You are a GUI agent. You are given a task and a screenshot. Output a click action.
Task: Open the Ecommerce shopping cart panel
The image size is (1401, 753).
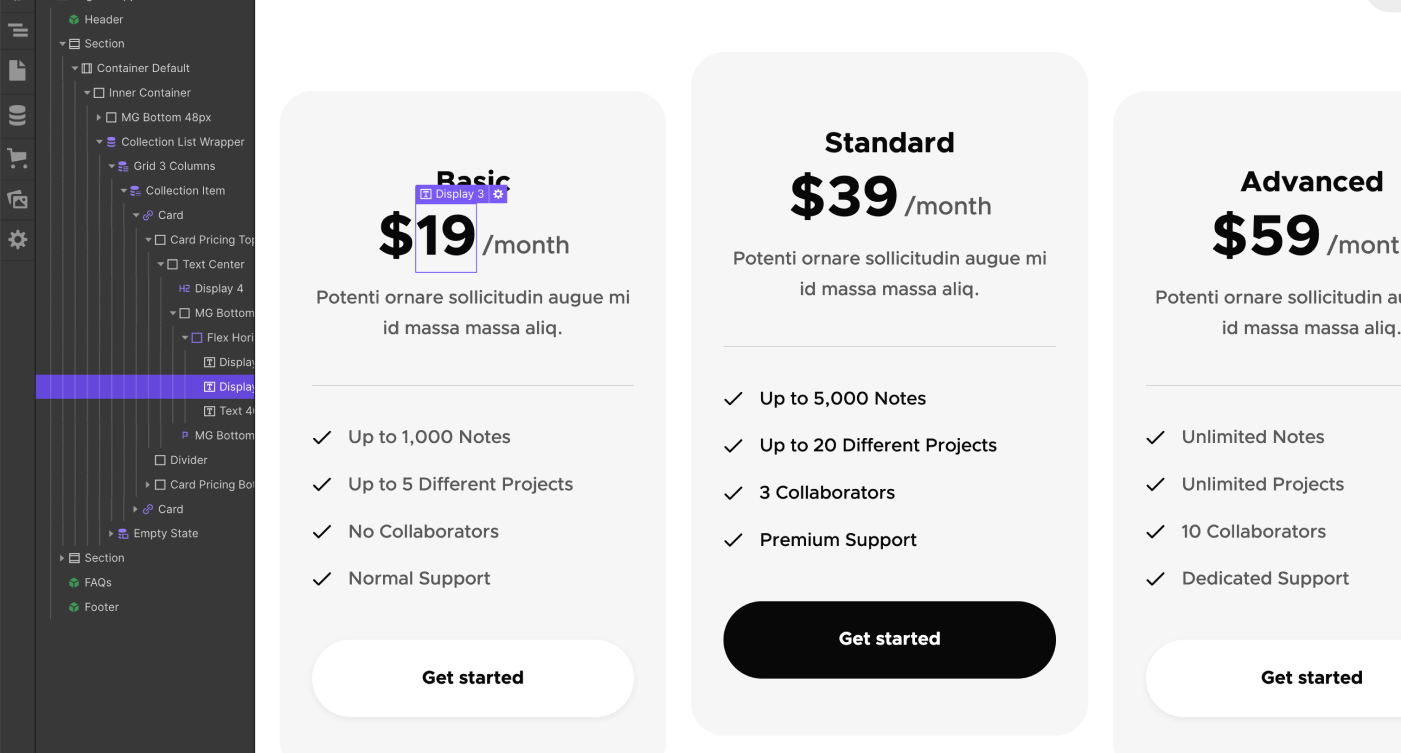18,157
